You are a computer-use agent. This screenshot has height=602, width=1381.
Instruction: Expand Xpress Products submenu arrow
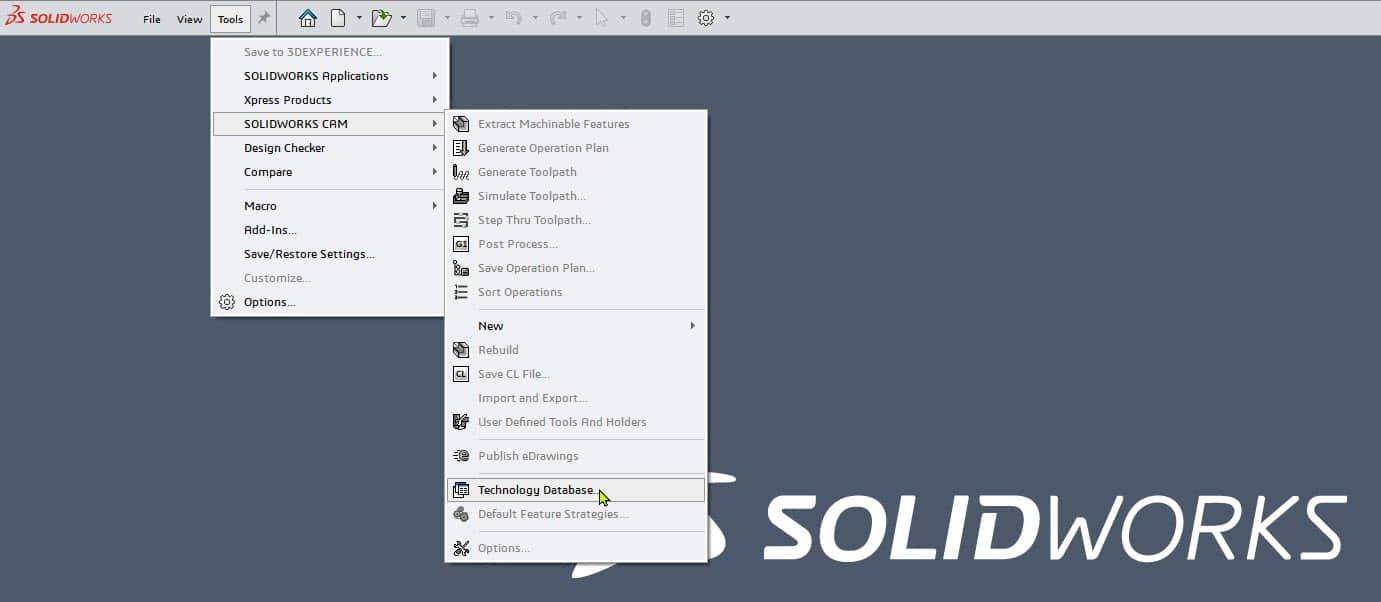(434, 100)
